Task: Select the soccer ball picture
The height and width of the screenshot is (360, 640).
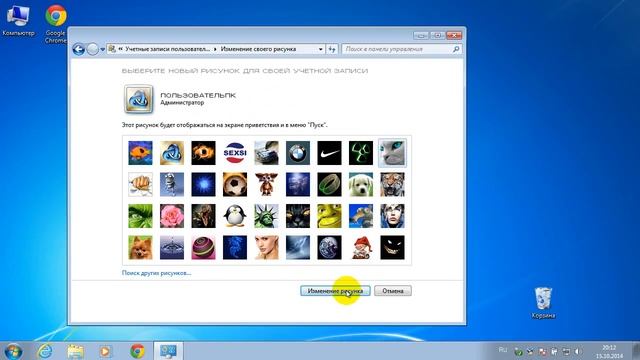Action: point(235,184)
